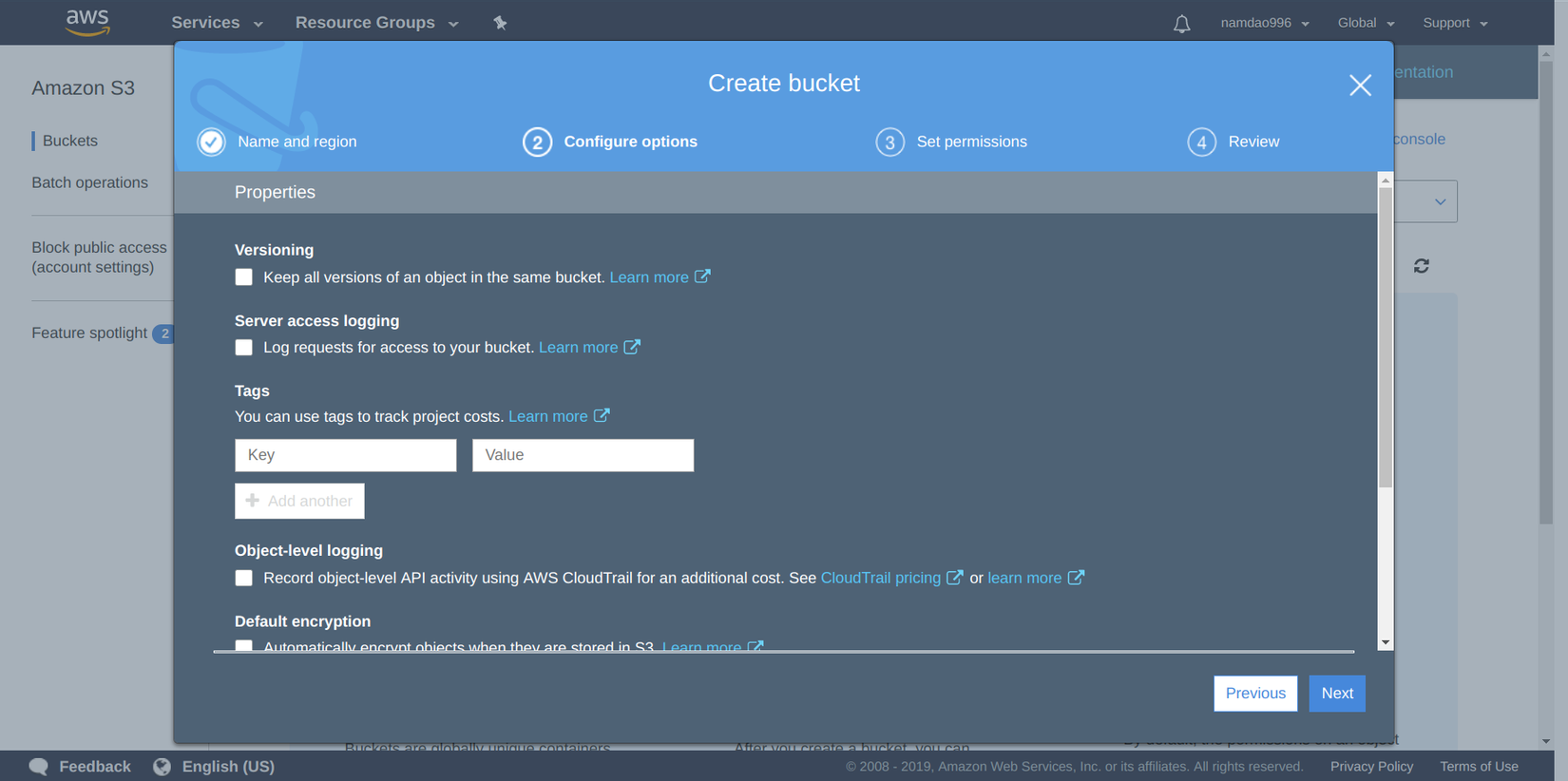Click the Next button
This screenshot has height=781, width=1568.
[x=1337, y=694]
